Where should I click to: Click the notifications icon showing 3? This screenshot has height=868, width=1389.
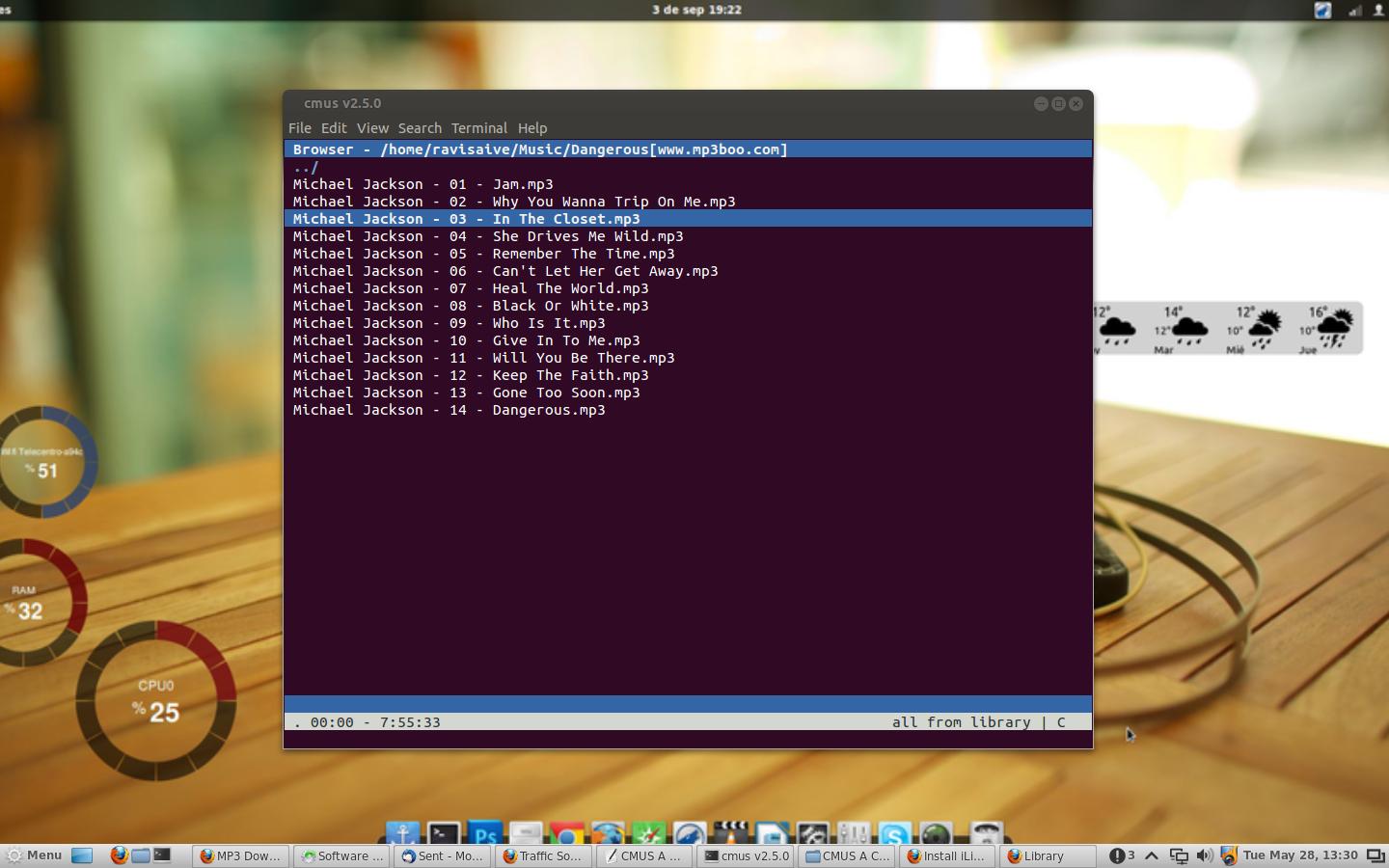click(x=1121, y=855)
